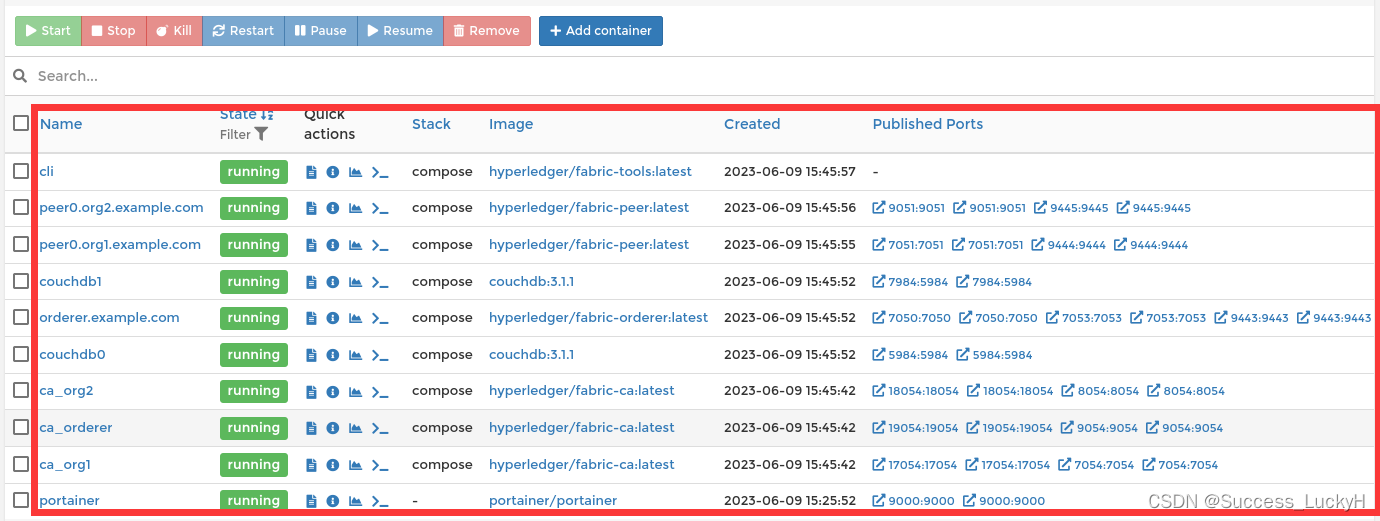Viewport: 1380px width, 521px height.
Task: Inspect the peer0.org1.example.com container
Action: 333,245
